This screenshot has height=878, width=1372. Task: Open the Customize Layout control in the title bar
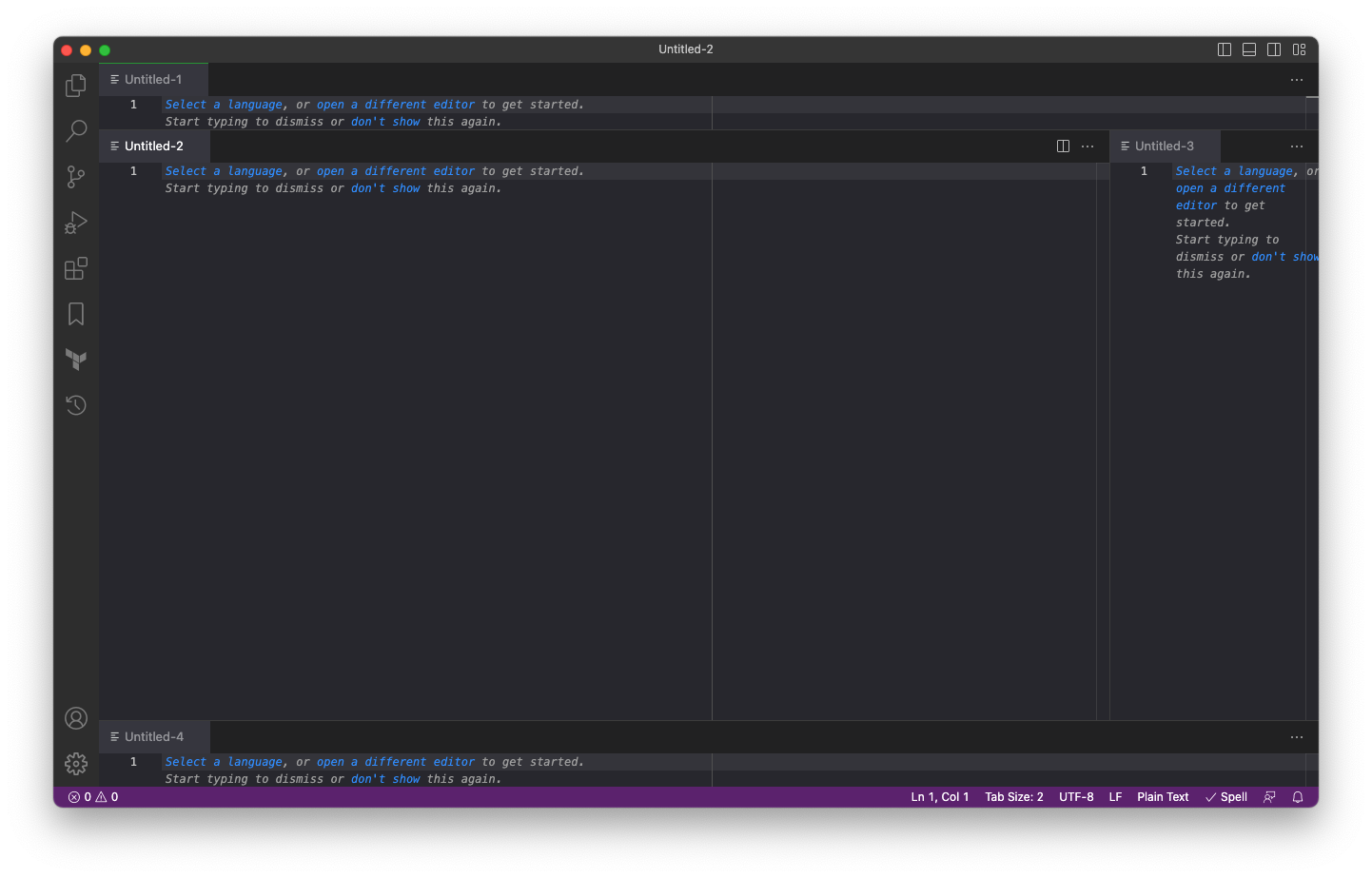(1300, 49)
